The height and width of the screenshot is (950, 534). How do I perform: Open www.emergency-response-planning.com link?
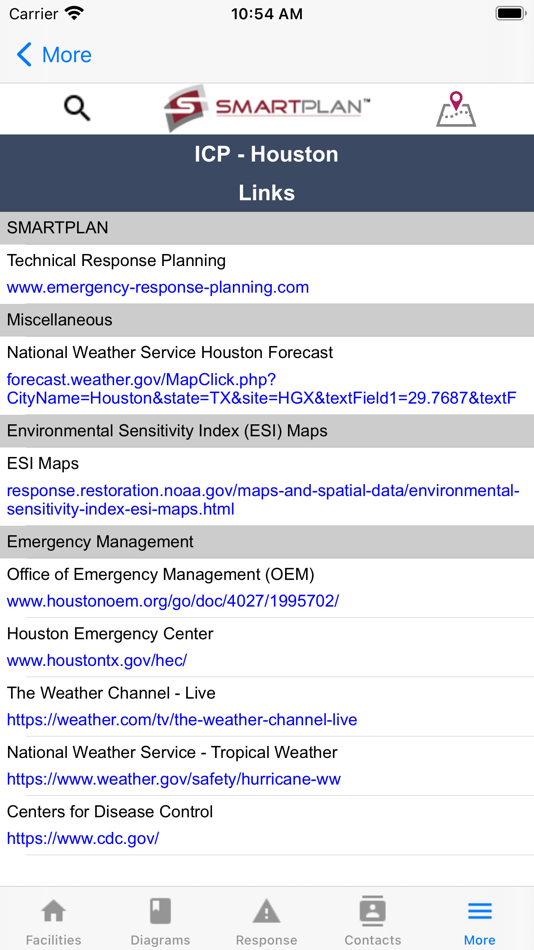pos(158,287)
